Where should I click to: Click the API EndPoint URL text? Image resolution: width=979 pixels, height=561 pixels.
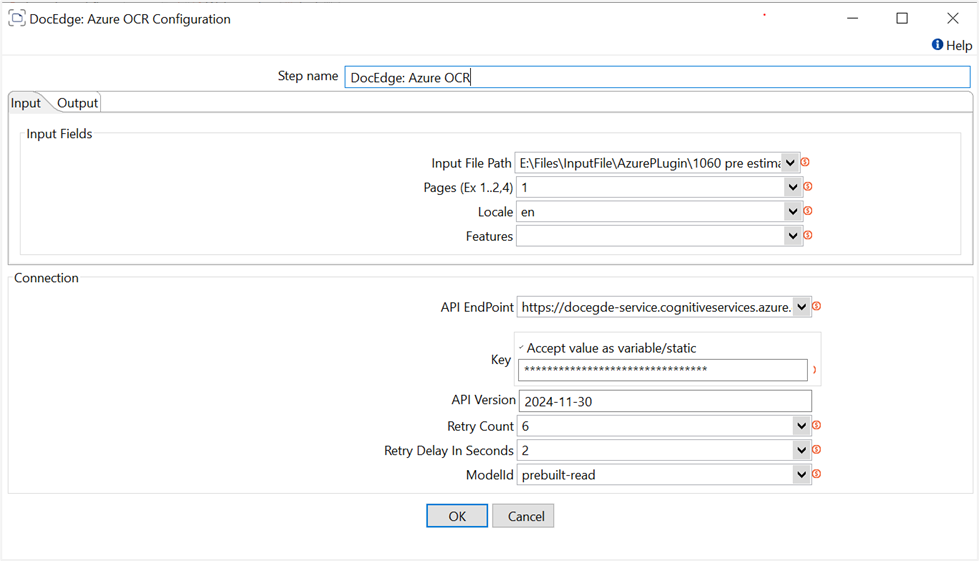656,307
